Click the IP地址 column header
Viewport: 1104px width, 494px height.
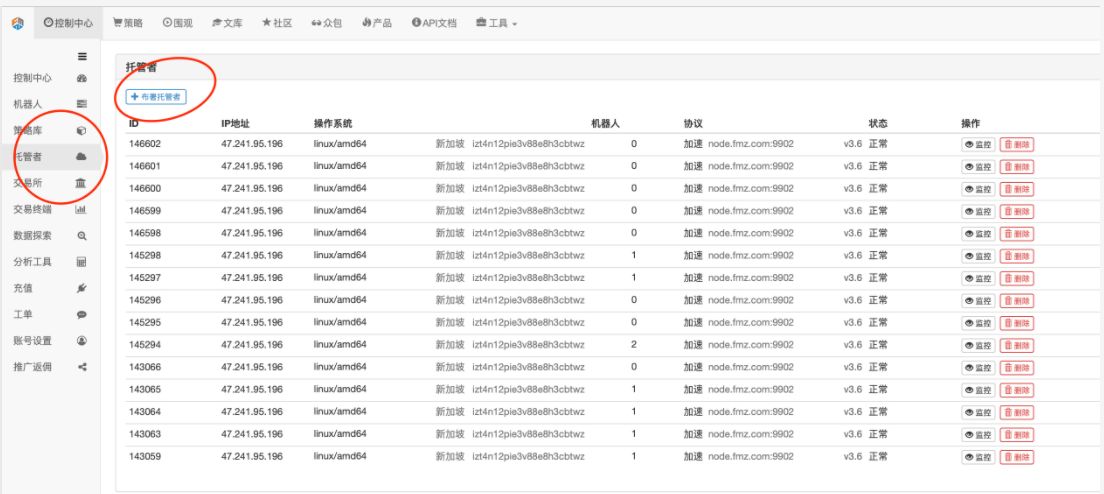pyautogui.click(x=235, y=123)
